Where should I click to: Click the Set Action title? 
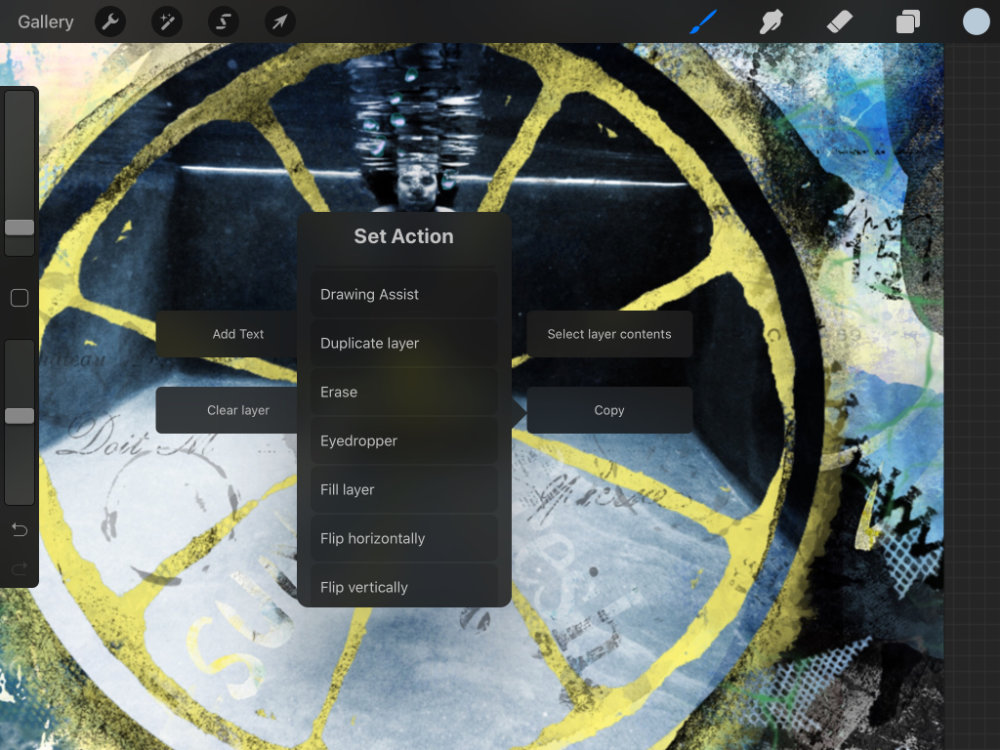pos(404,236)
